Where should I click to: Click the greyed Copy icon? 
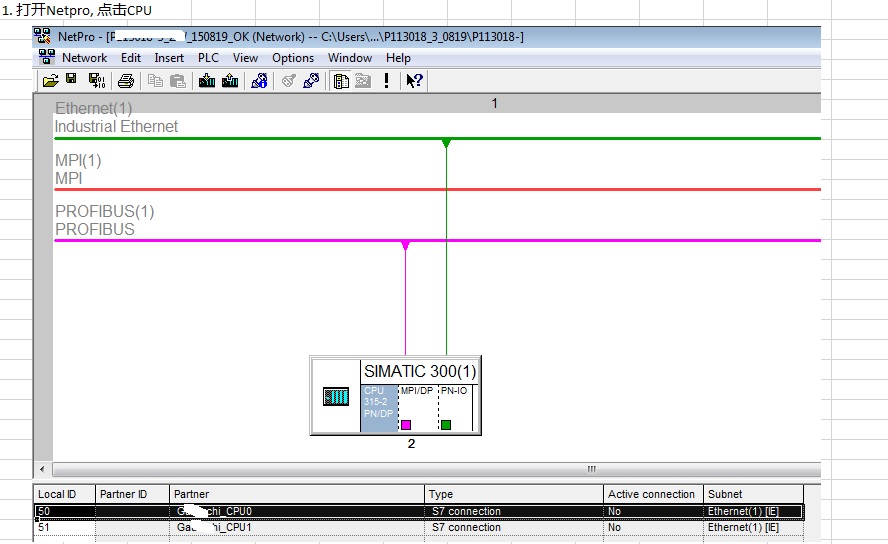click(x=155, y=81)
